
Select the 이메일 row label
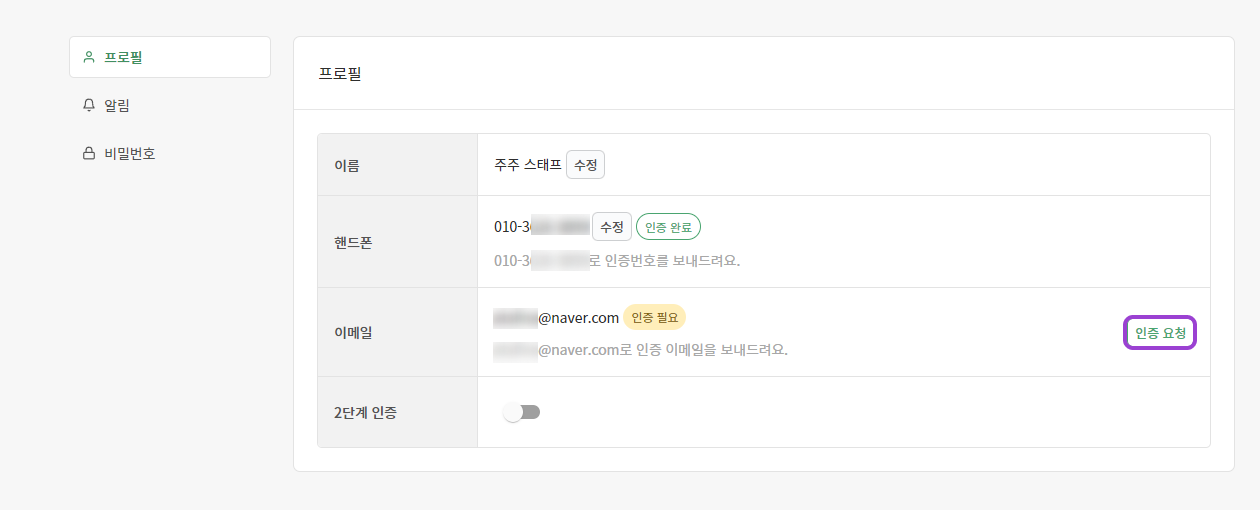(x=353, y=332)
